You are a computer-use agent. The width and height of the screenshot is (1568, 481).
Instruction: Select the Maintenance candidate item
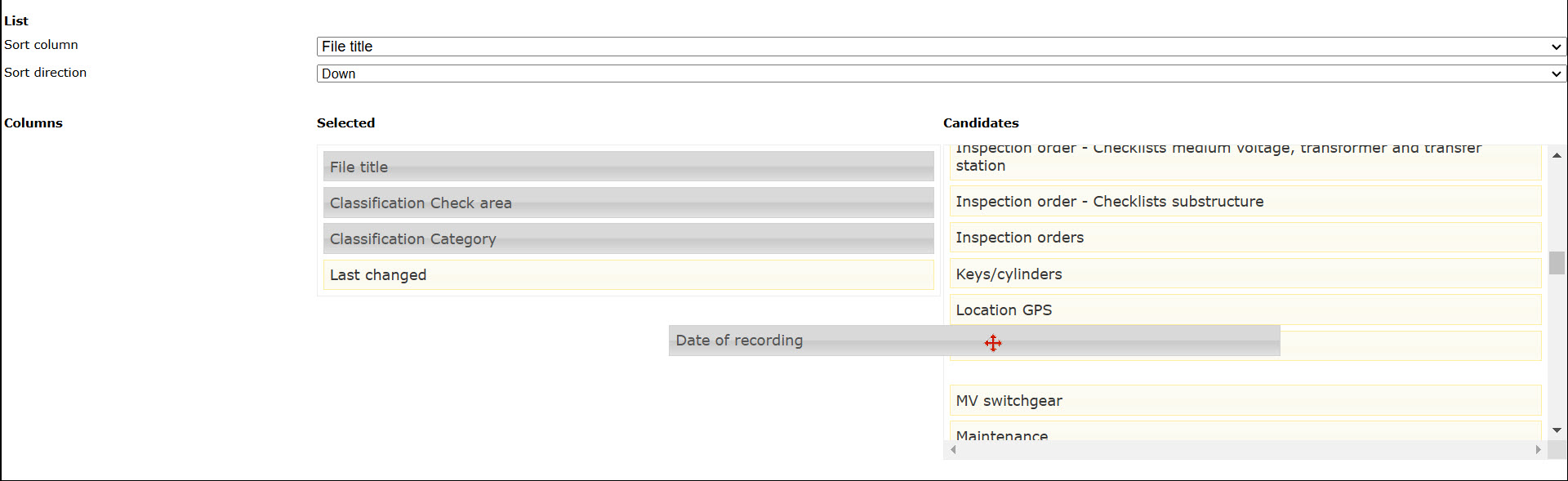click(1245, 431)
